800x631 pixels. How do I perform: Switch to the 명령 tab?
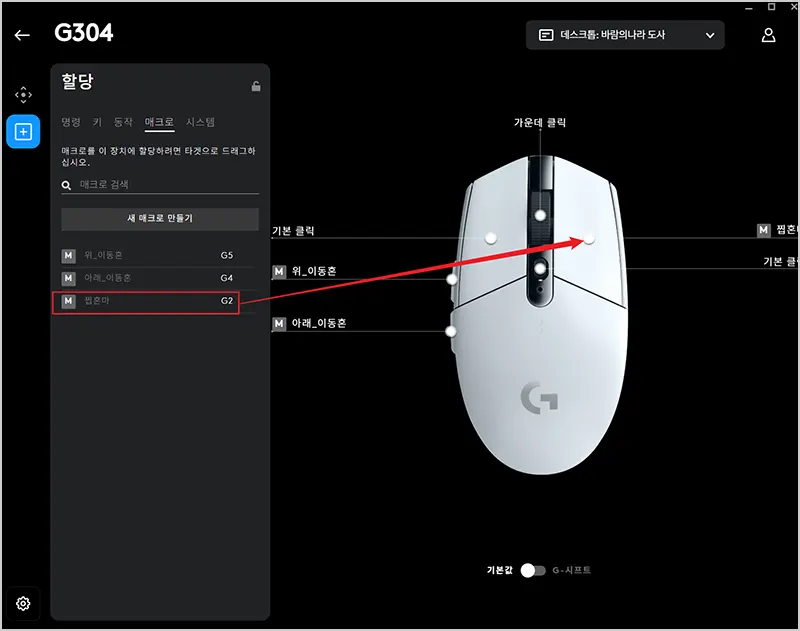(71, 122)
